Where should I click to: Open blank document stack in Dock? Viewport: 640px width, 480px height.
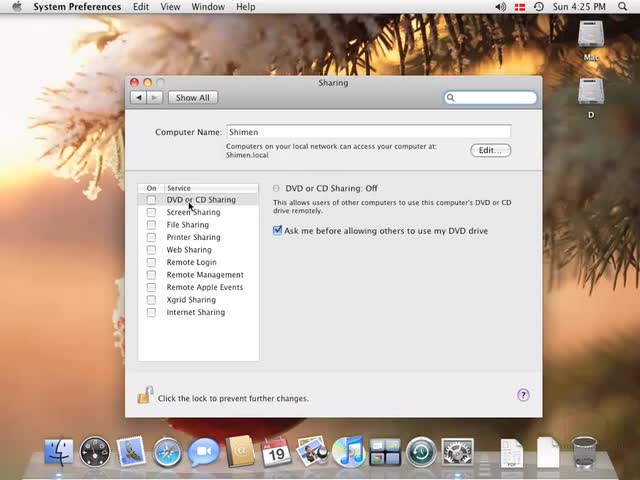[548, 452]
